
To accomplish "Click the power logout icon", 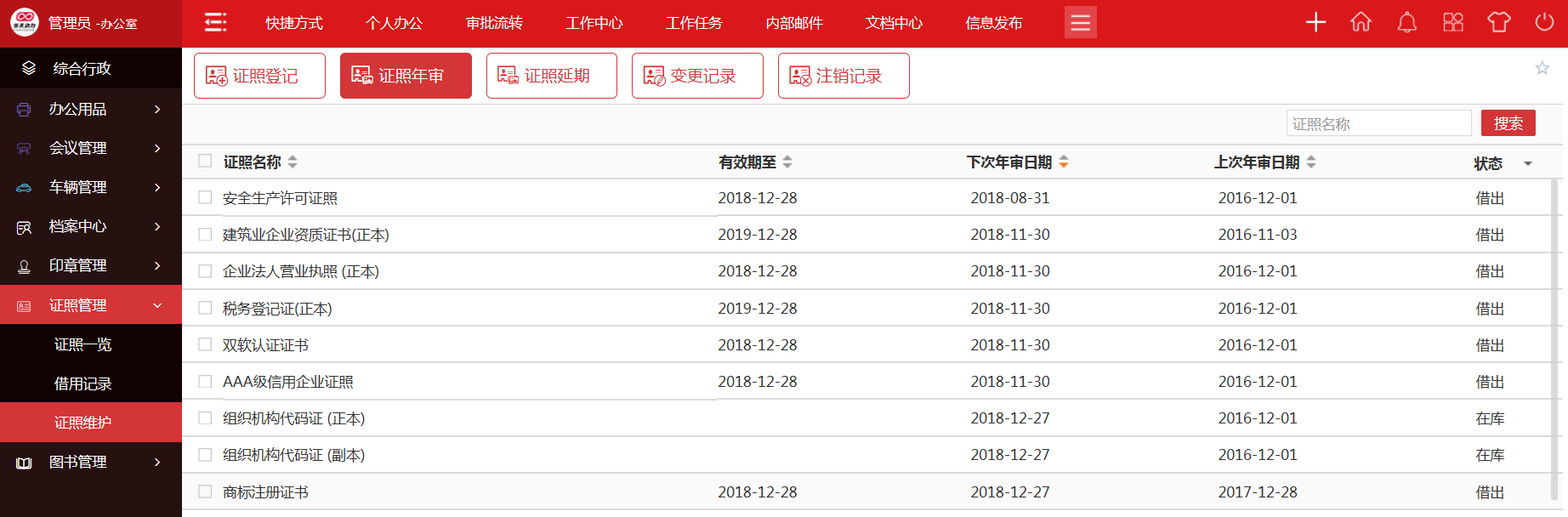I will [1544, 23].
